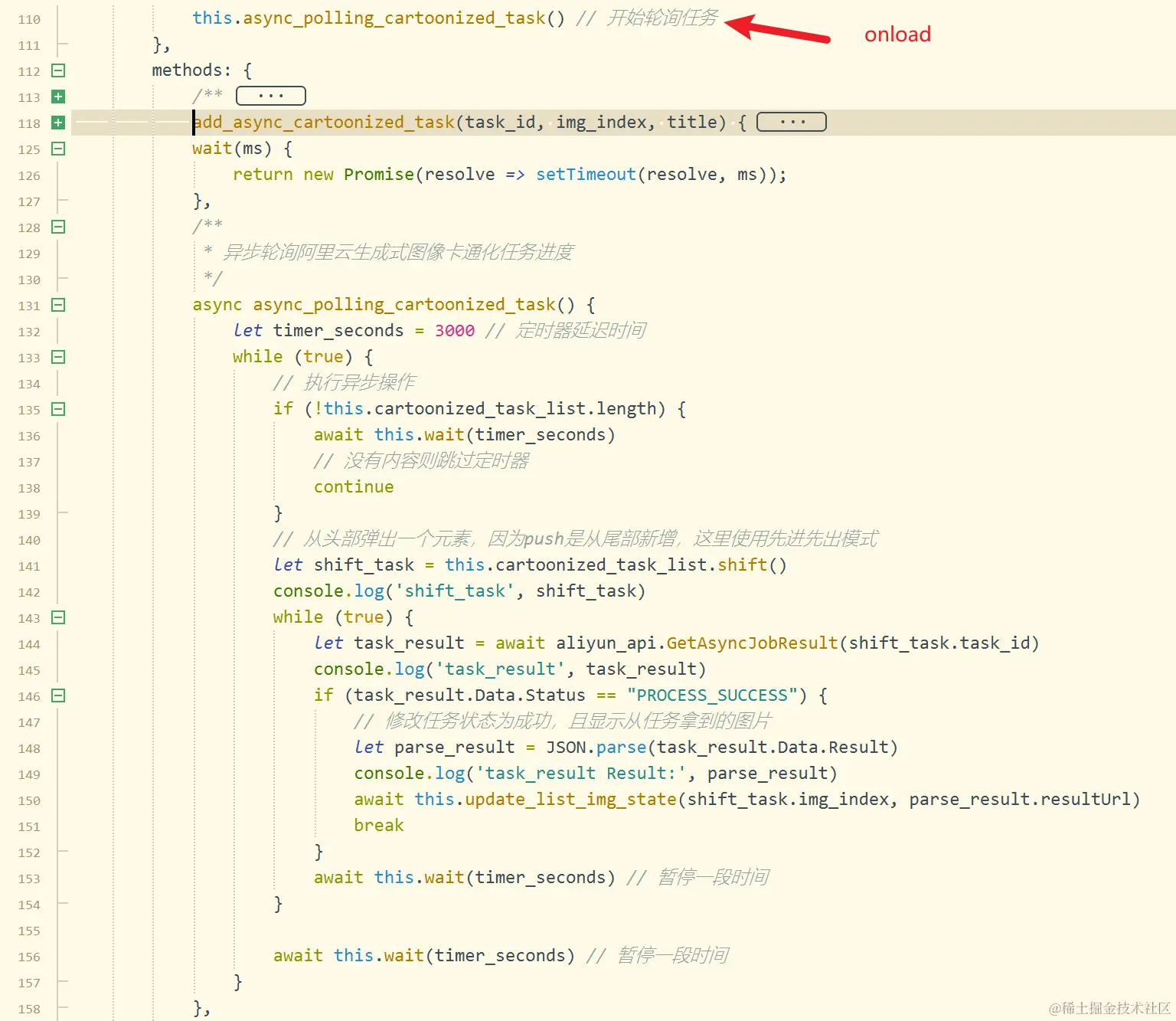This screenshot has height=1021, width=1176.
Task: Collapse the inner while(true) fold at line 143
Action: coord(58,617)
